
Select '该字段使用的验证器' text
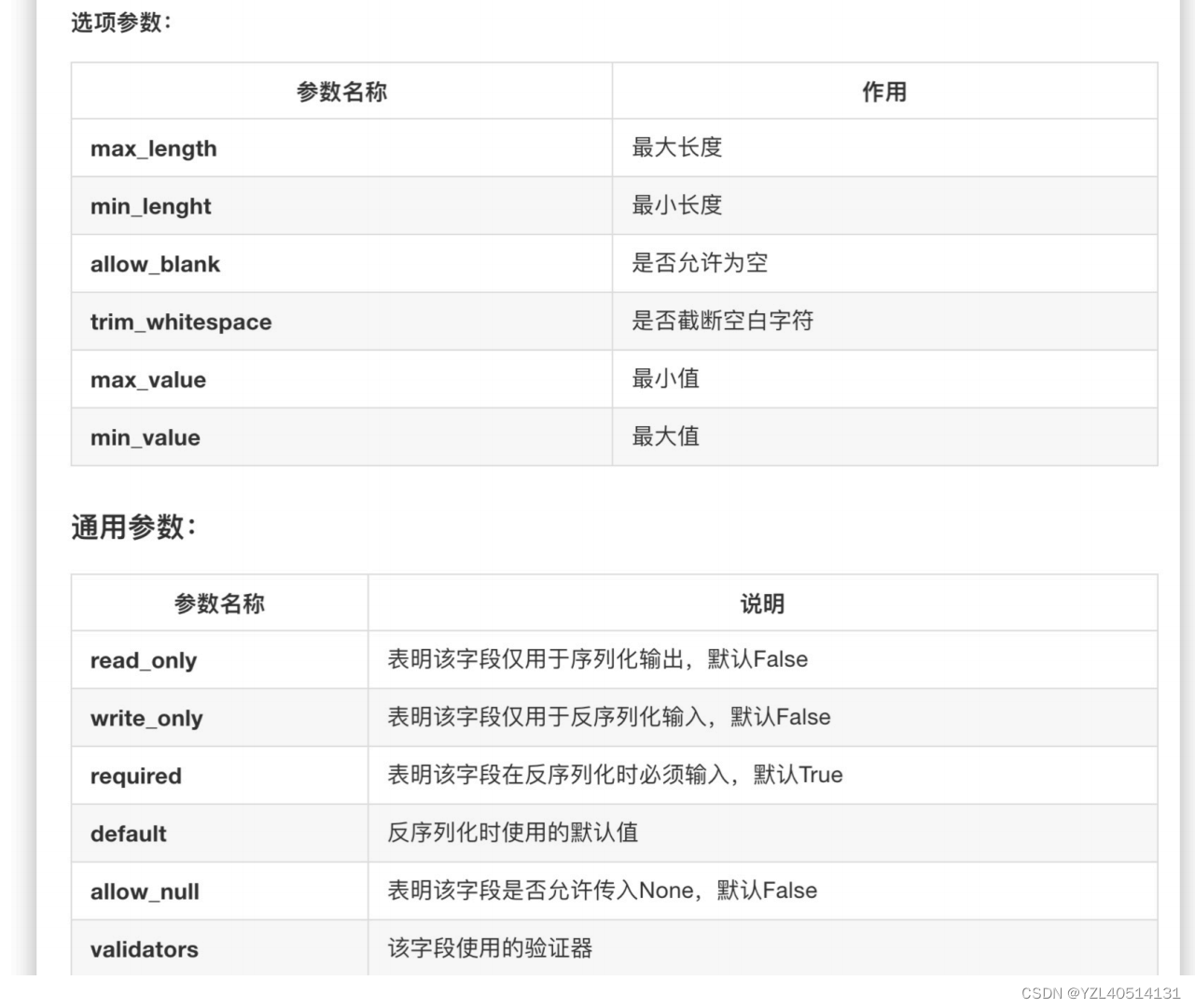coord(491,948)
